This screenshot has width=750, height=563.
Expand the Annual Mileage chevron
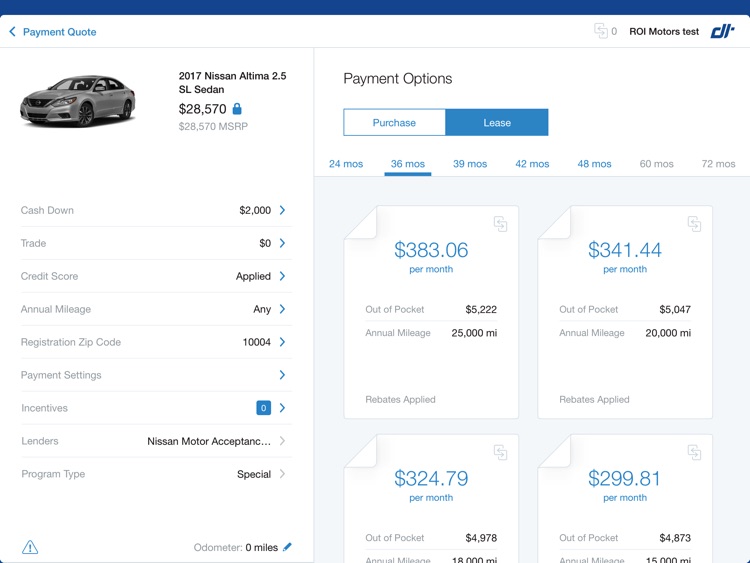282,309
